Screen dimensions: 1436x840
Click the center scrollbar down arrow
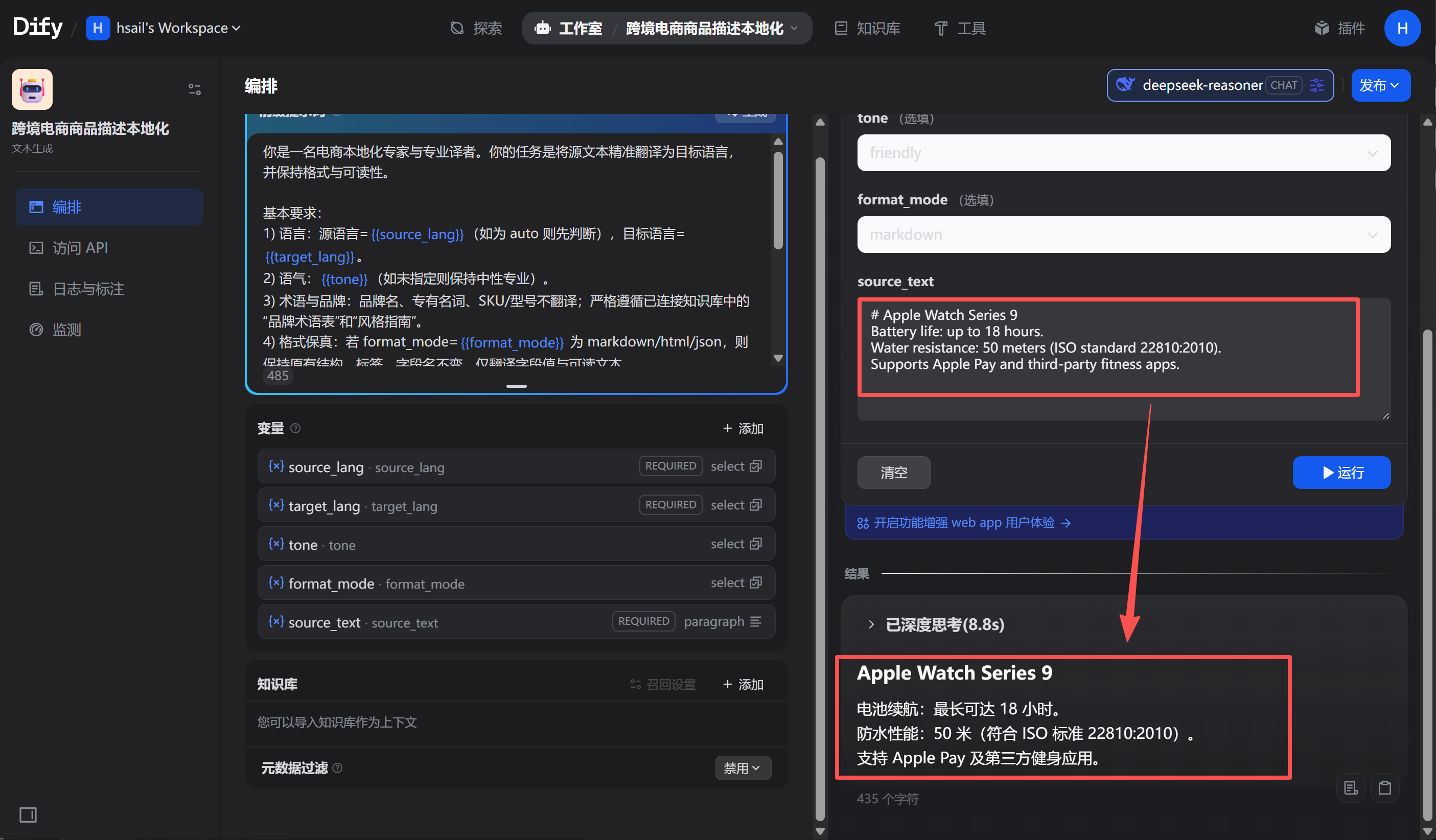(x=820, y=831)
